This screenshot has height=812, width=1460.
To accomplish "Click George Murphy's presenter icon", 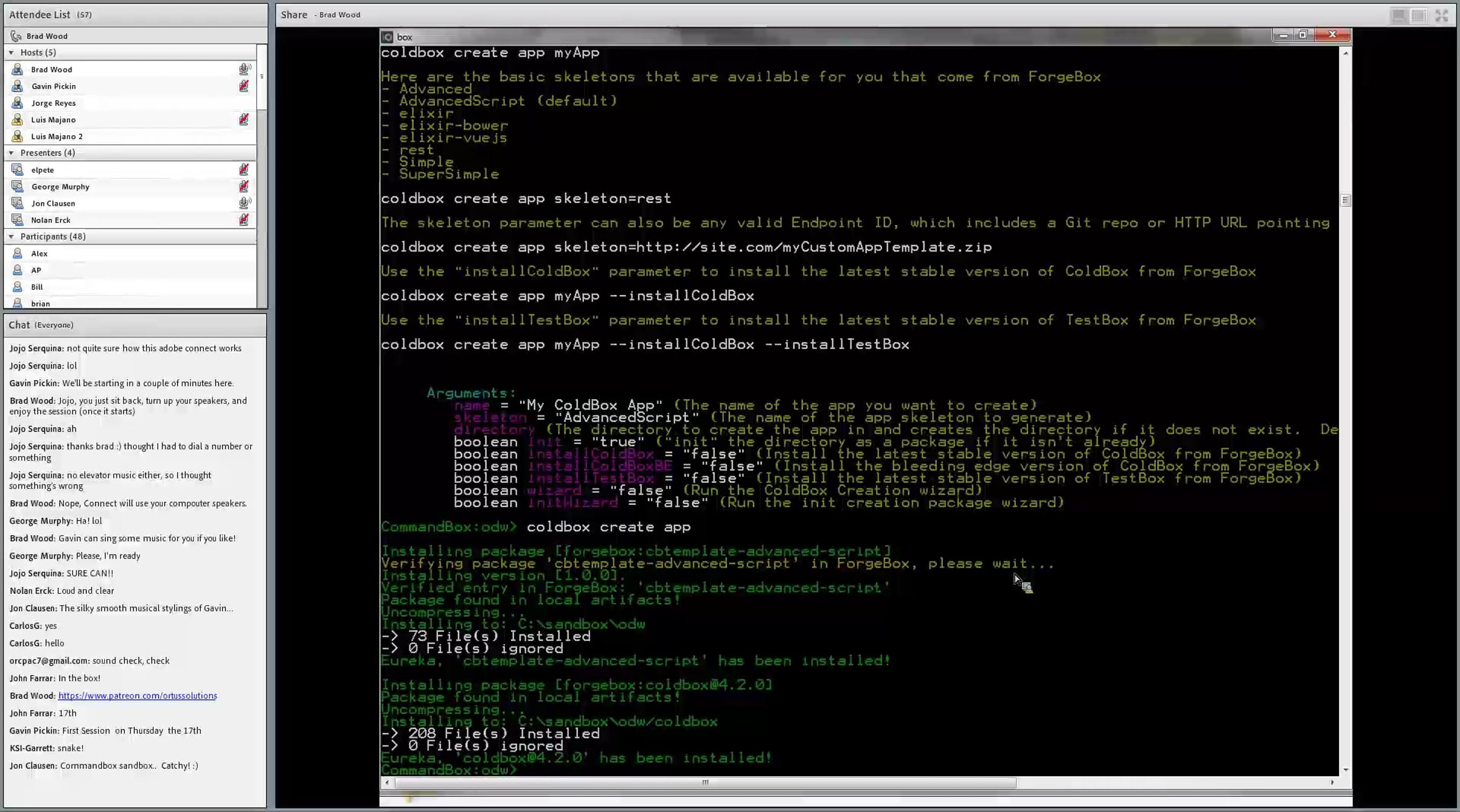I will [x=18, y=187].
